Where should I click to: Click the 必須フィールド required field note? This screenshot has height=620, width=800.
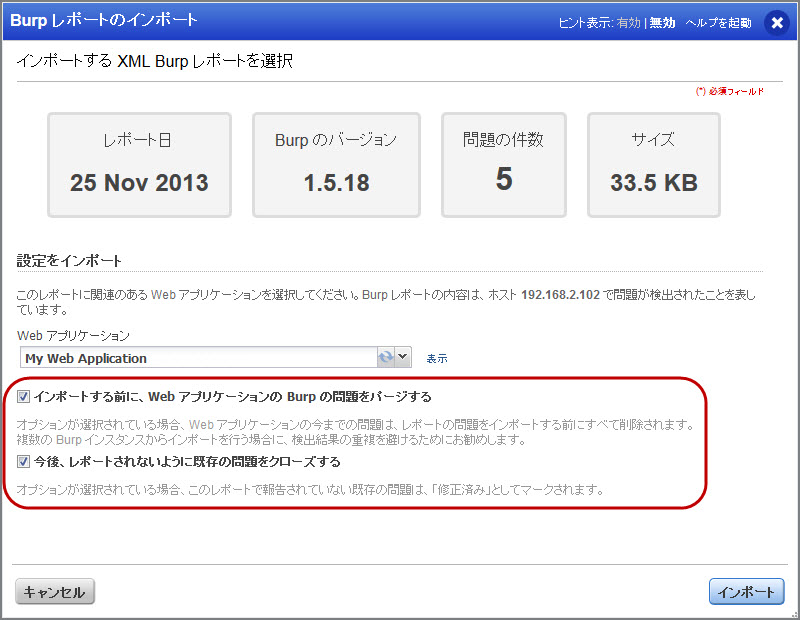click(731, 91)
